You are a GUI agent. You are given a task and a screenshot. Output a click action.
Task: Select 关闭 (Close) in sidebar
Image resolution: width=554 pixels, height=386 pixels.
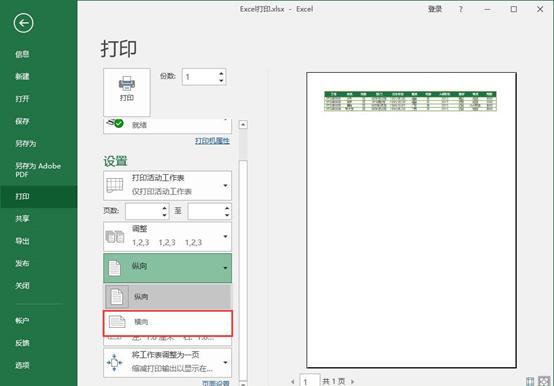[x=22, y=285]
